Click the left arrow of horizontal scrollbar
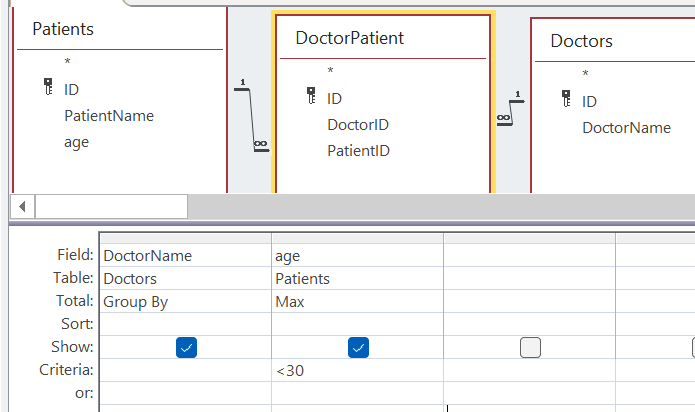The image size is (695, 412). tap(23, 206)
